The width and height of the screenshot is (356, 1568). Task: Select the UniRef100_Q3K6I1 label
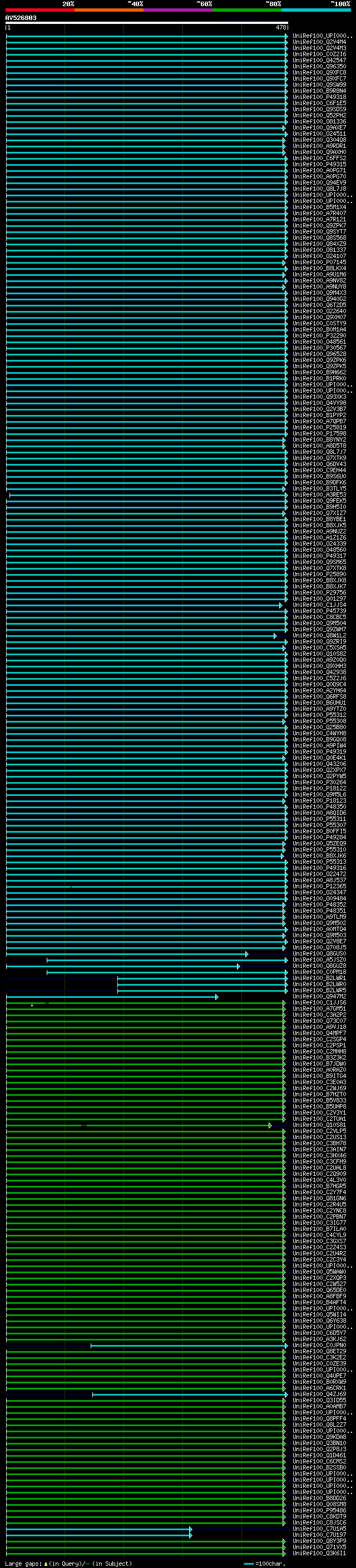point(319,1553)
